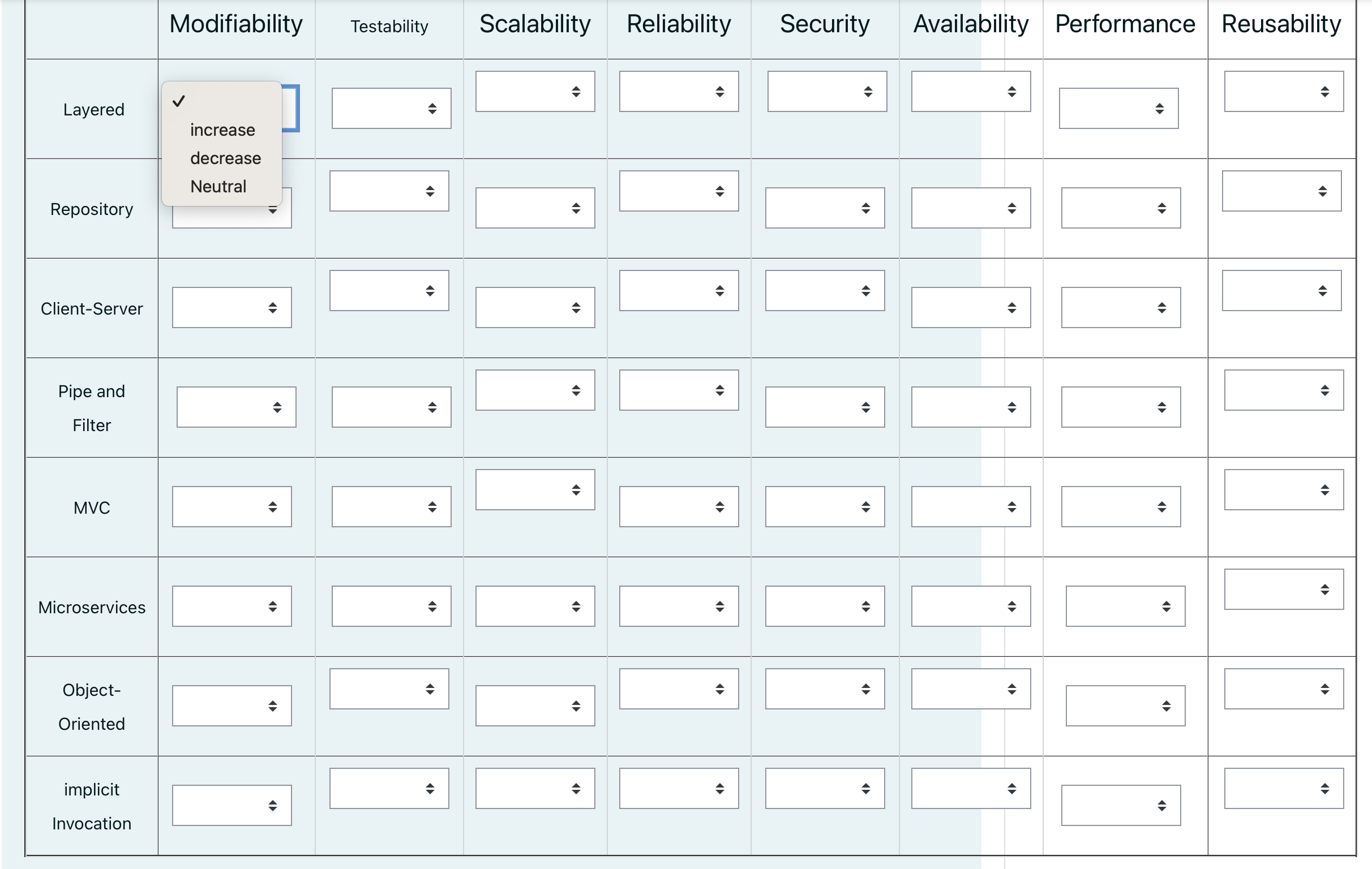Open the Scalability dropdown for Layered
Viewport: 1372px width, 869px height.
534,91
